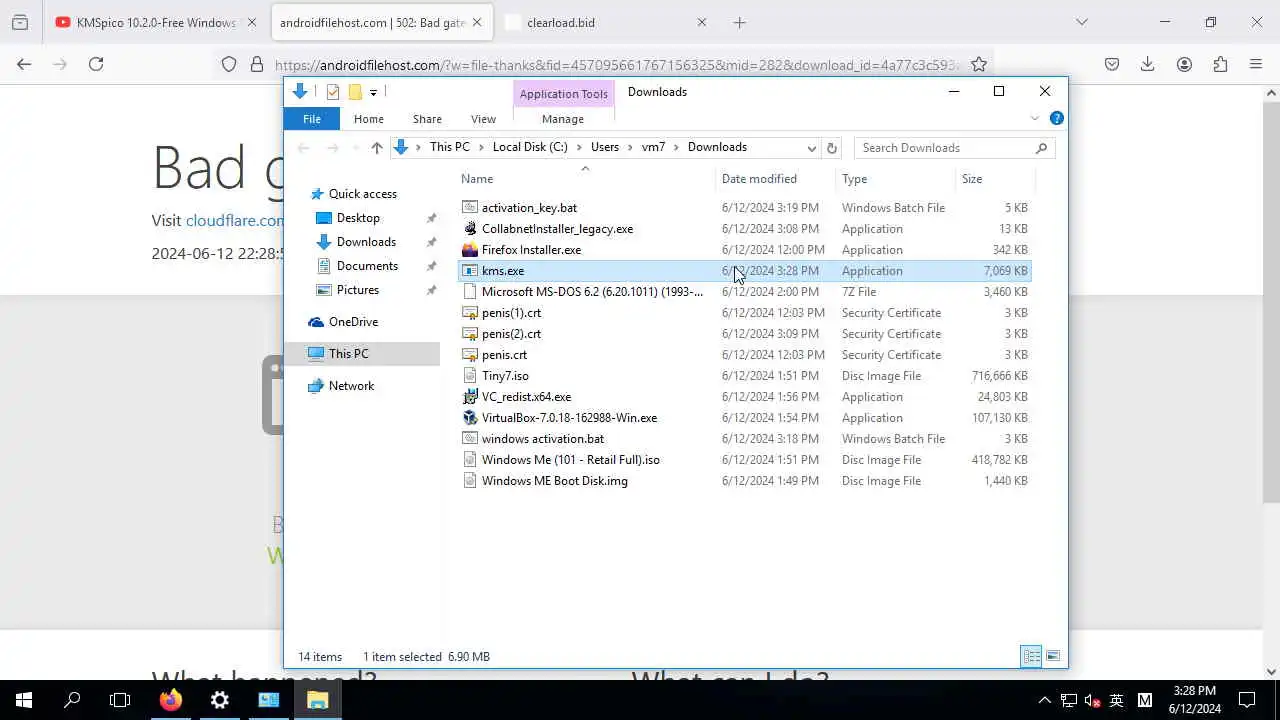Select Network in the navigation pane

[351, 386]
